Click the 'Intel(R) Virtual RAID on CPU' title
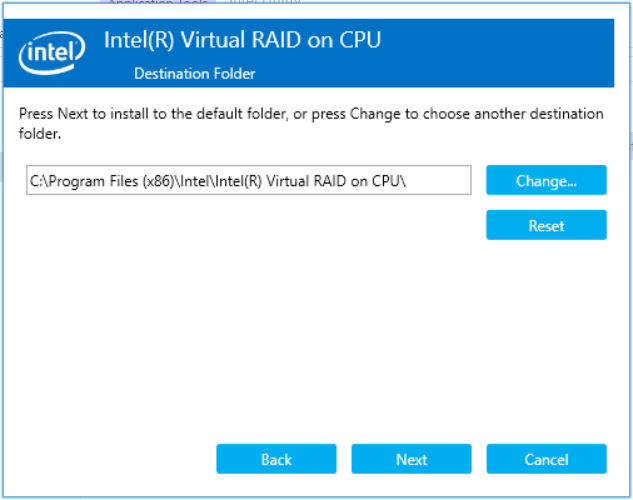Viewport: 633px width, 500px height. point(242,40)
